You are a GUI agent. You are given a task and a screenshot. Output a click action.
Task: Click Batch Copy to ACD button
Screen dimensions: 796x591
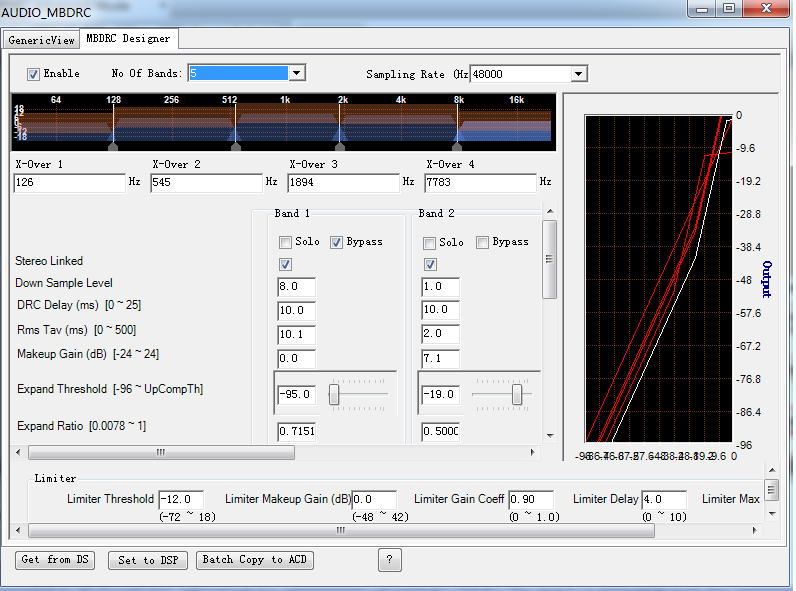(x=255, y=560)
